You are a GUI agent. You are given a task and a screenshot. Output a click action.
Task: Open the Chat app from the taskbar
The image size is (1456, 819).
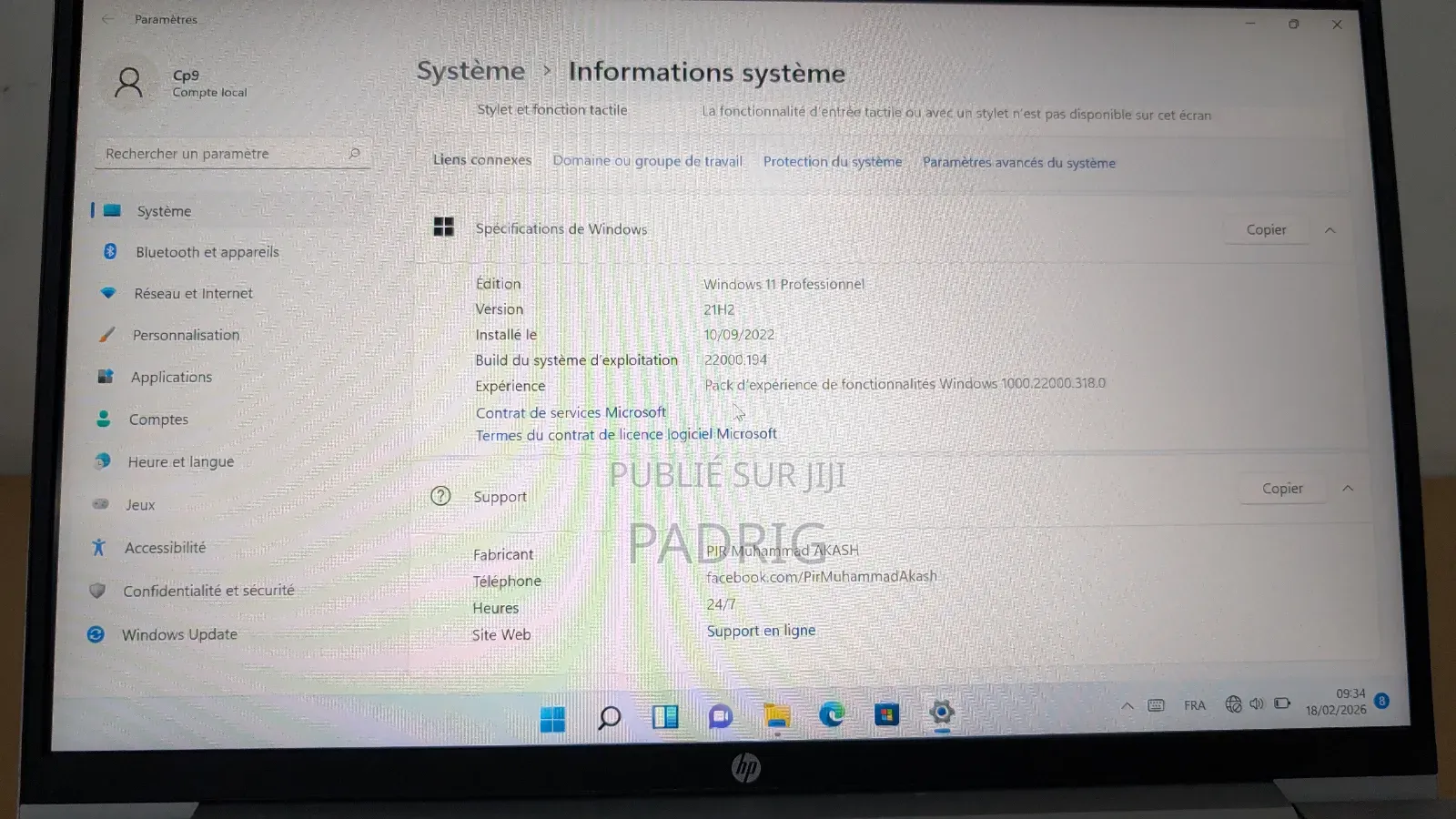tap(720, 717)
